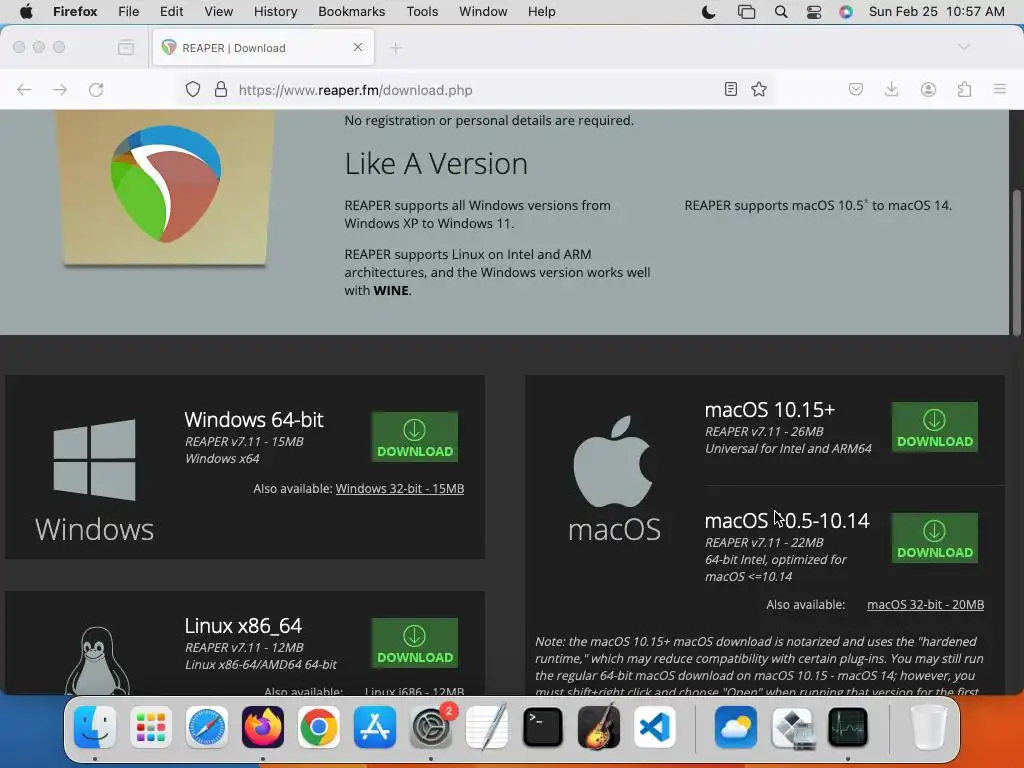This screenshot has width=1024, height=768.
Task: Open the History menu
Action: (x=275, y=11)
